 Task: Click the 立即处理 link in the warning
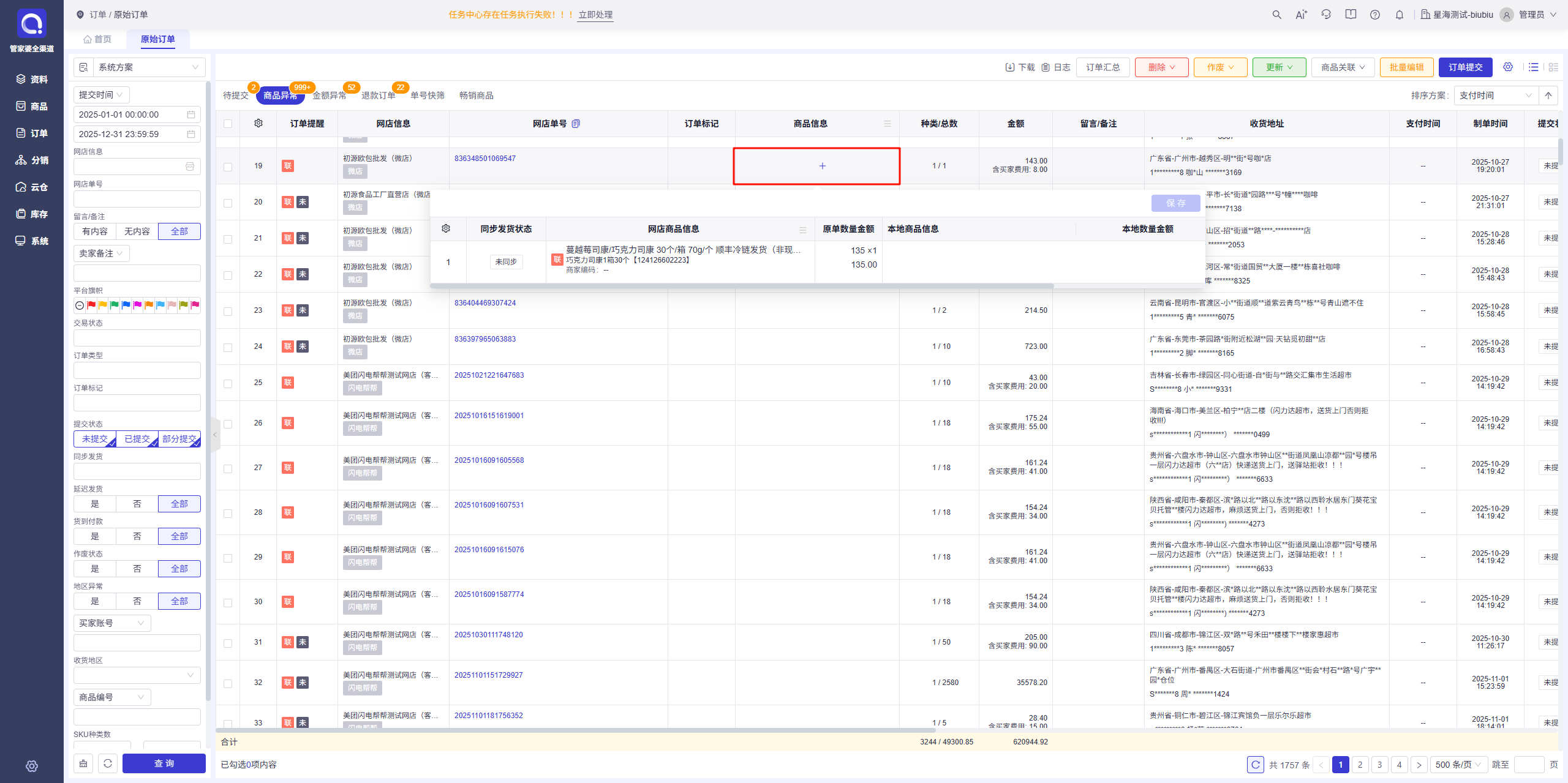595,15
